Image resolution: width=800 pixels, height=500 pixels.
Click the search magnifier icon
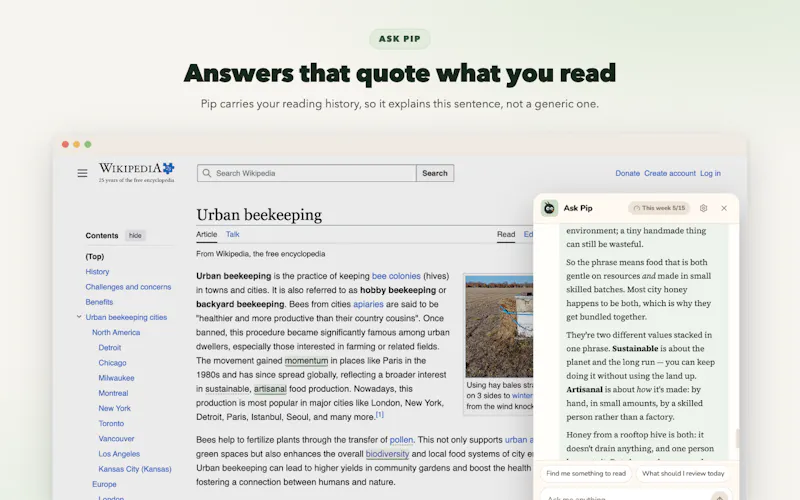tap(207, 173)
